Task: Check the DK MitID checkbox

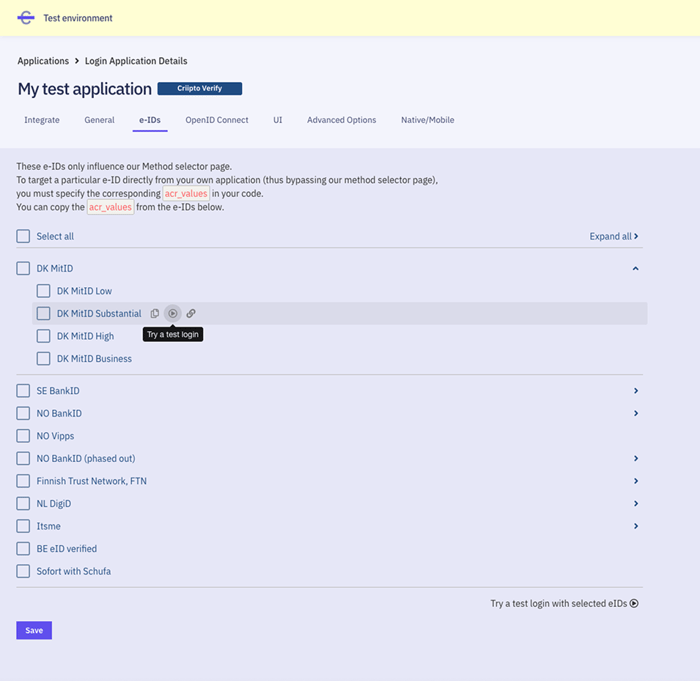Action: coord(23,268)
